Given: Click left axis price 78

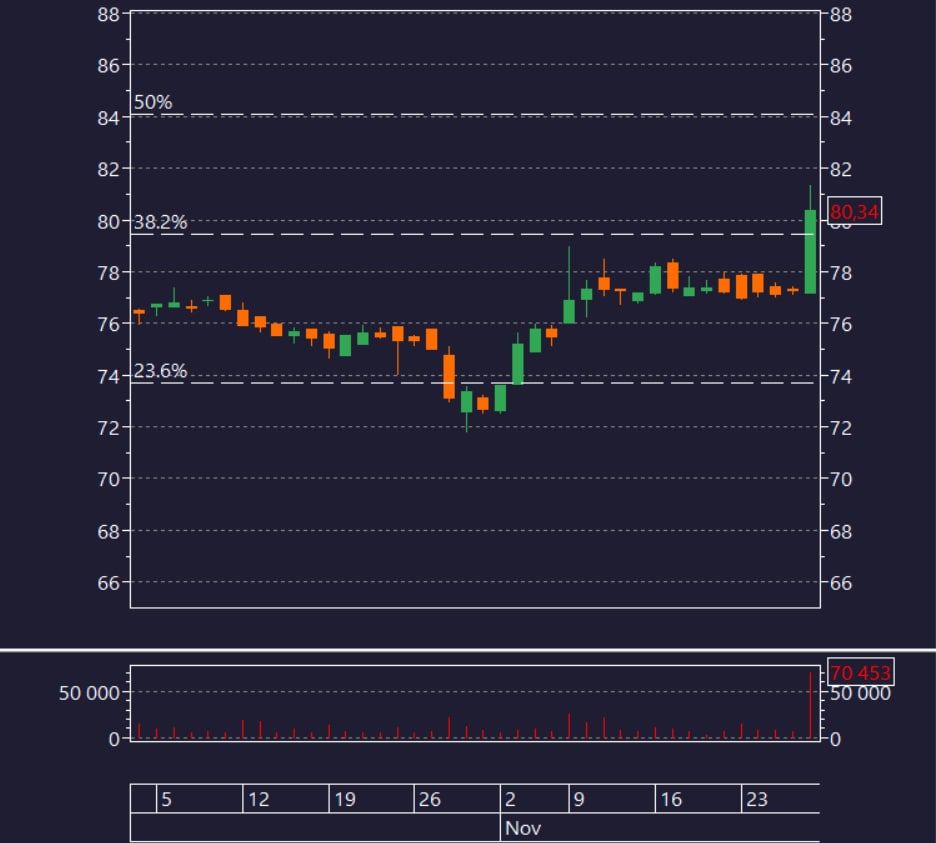Looking at the screenshot, I should click(109, 273).
